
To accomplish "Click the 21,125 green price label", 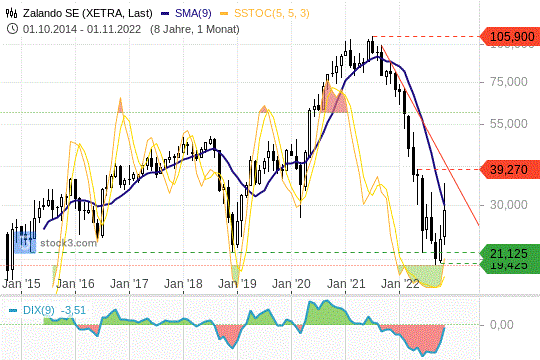I will (510, 254).
